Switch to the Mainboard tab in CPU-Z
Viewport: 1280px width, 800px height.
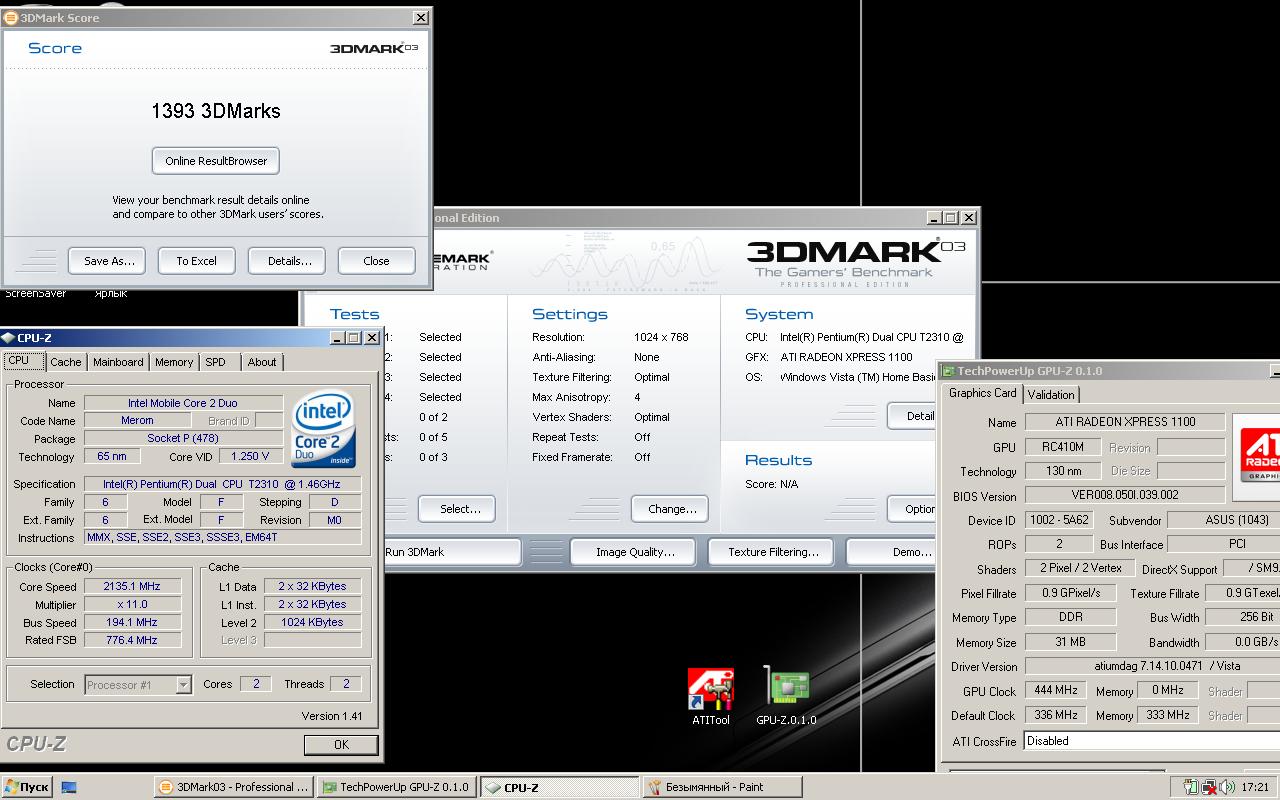[x=118, y=362]
